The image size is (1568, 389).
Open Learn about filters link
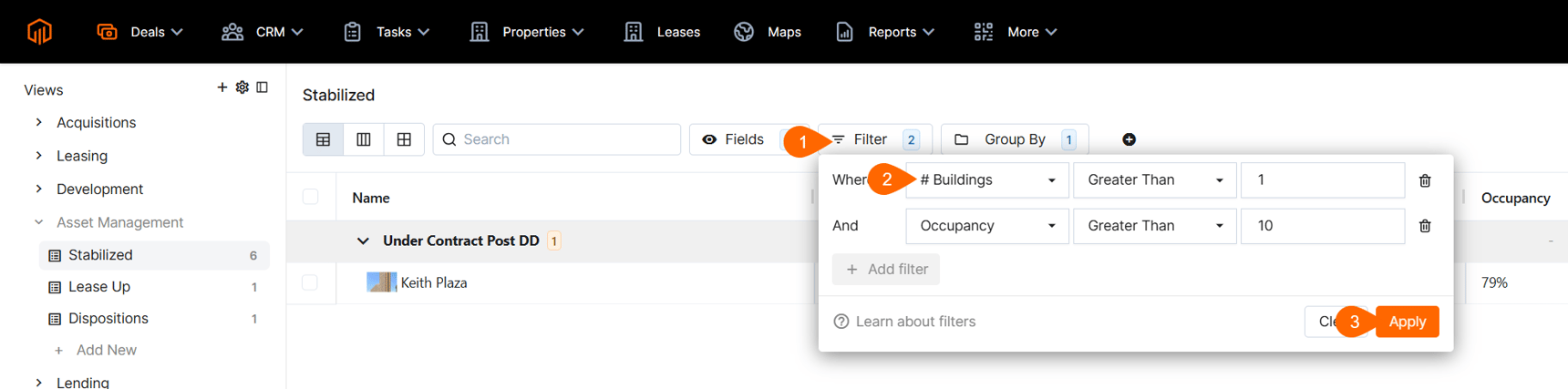tap(905, 322)
